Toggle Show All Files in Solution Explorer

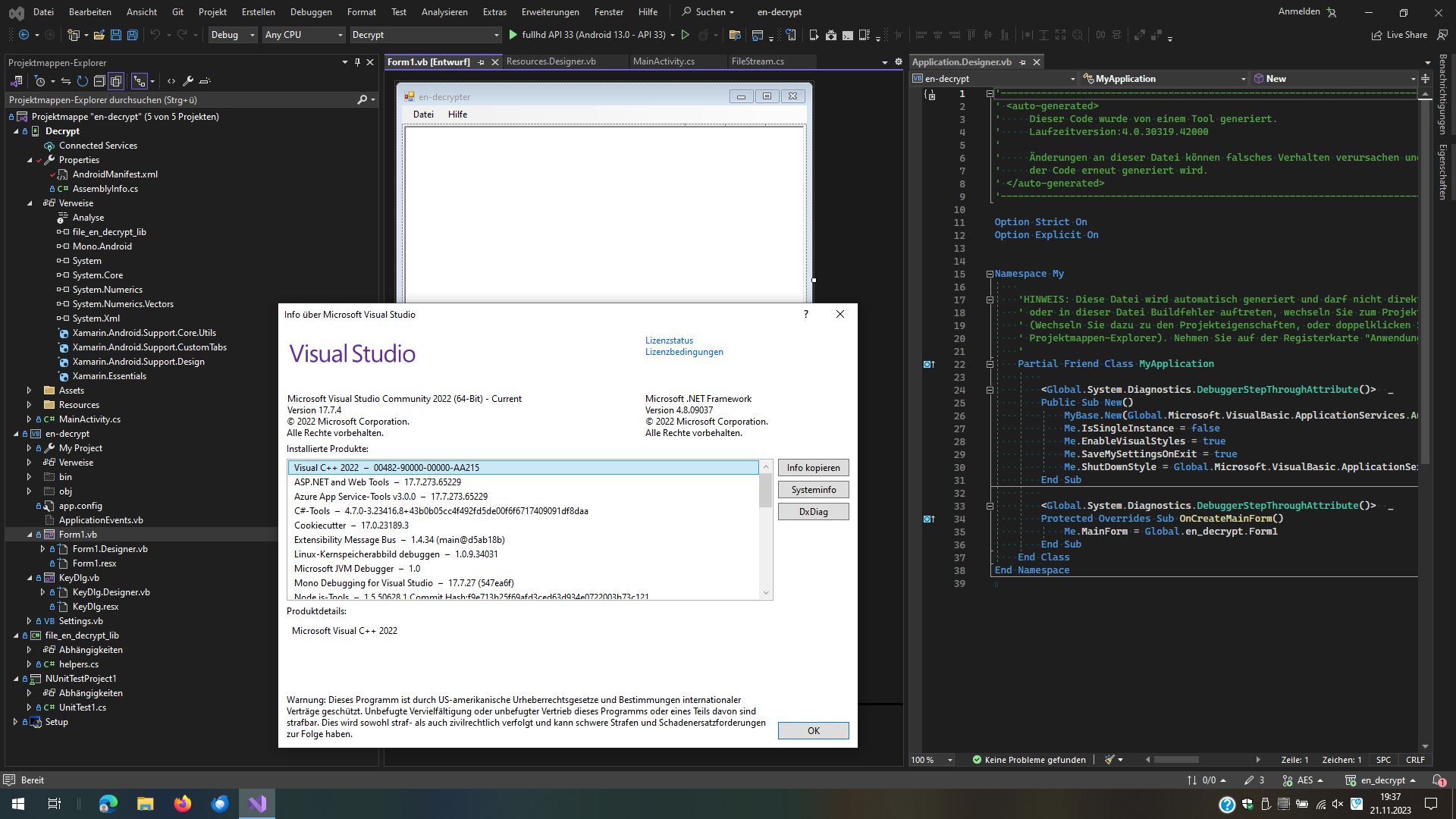116,81
